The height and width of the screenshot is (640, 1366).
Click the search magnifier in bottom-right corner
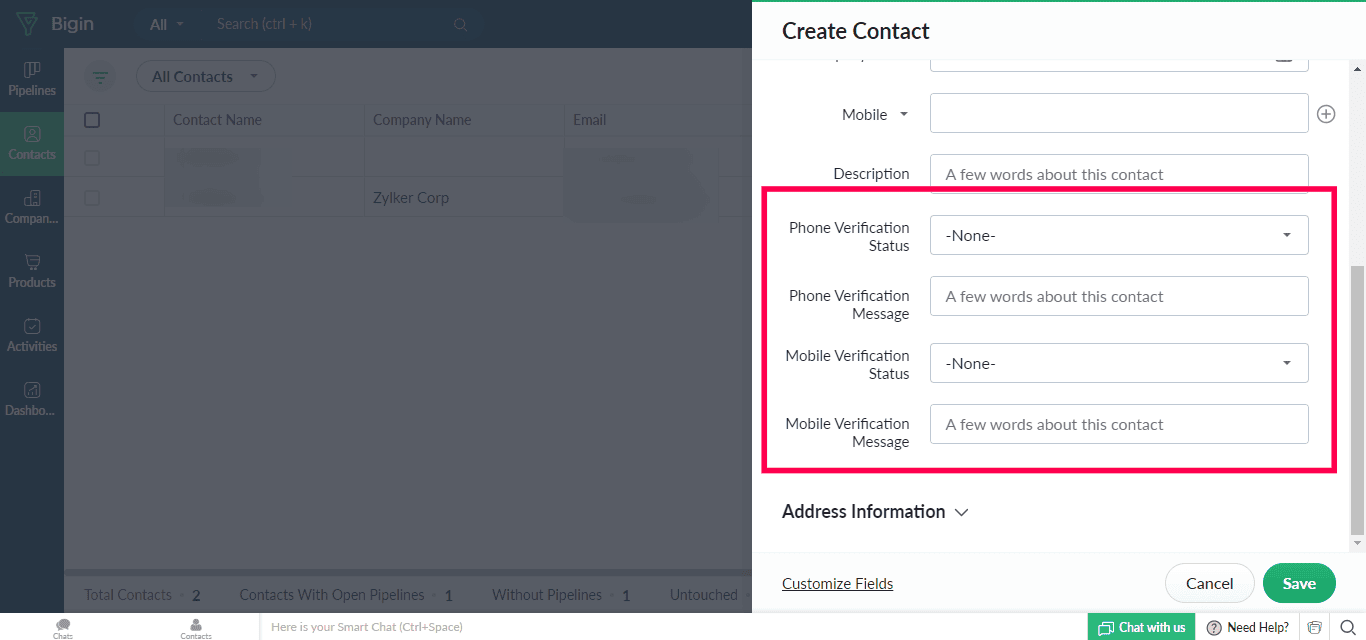1347,627
